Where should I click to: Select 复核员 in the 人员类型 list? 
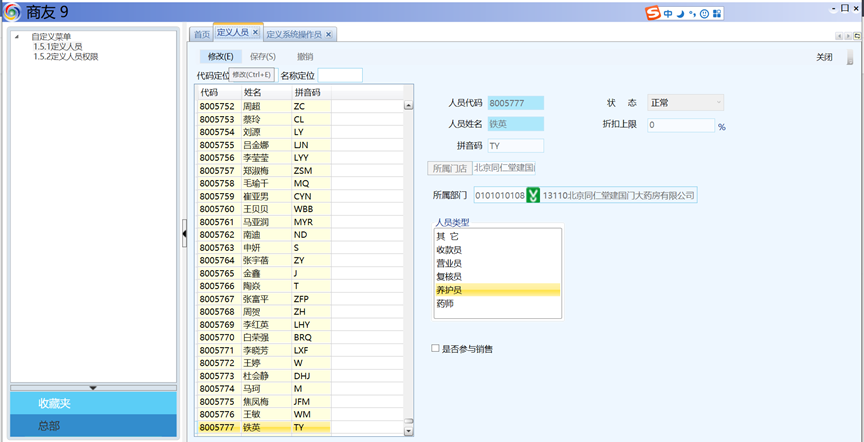tap(498, 276)
